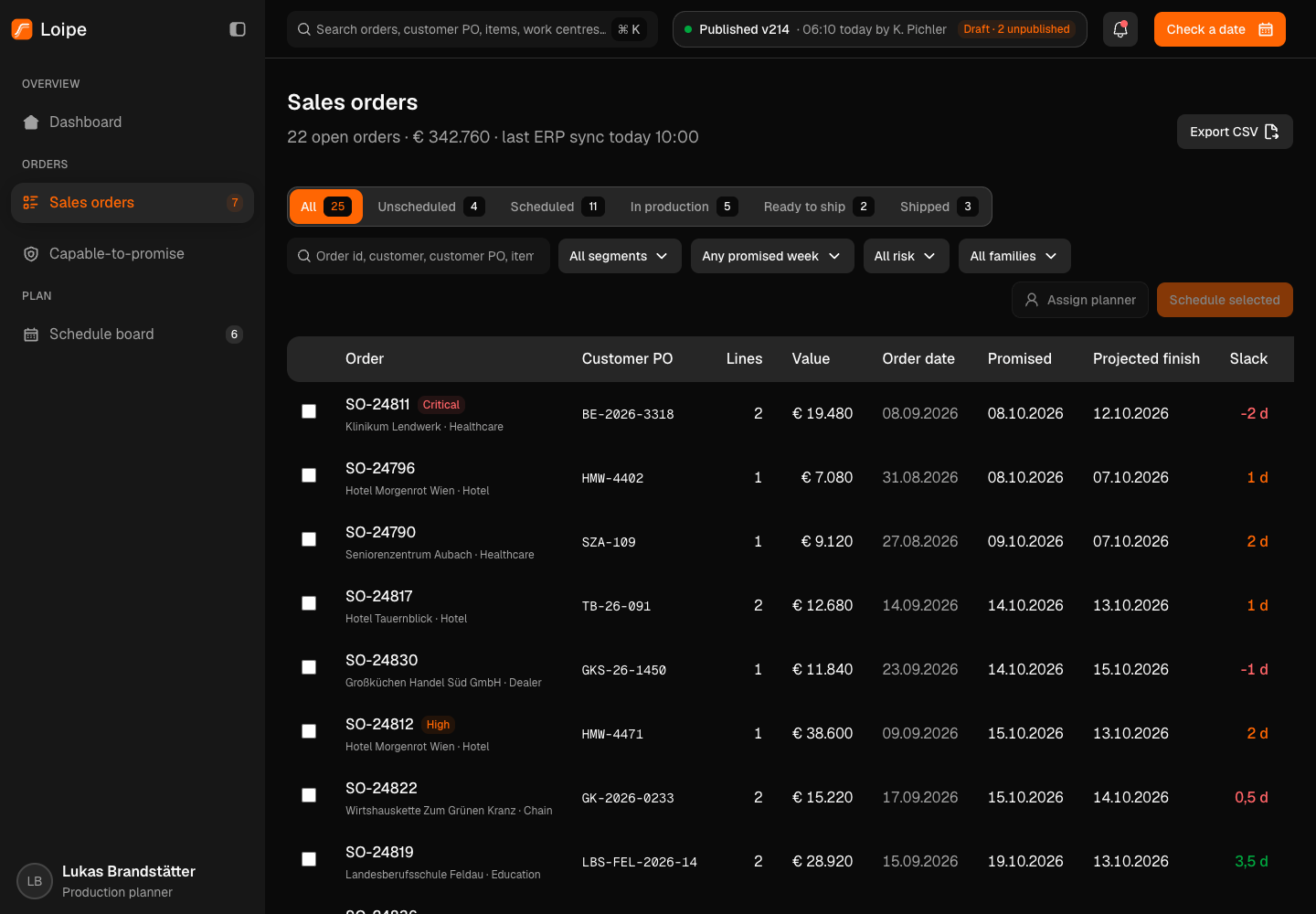Select the All orders tab
Viewport: 1316px width, 914px height.
[x=325, y=207]
